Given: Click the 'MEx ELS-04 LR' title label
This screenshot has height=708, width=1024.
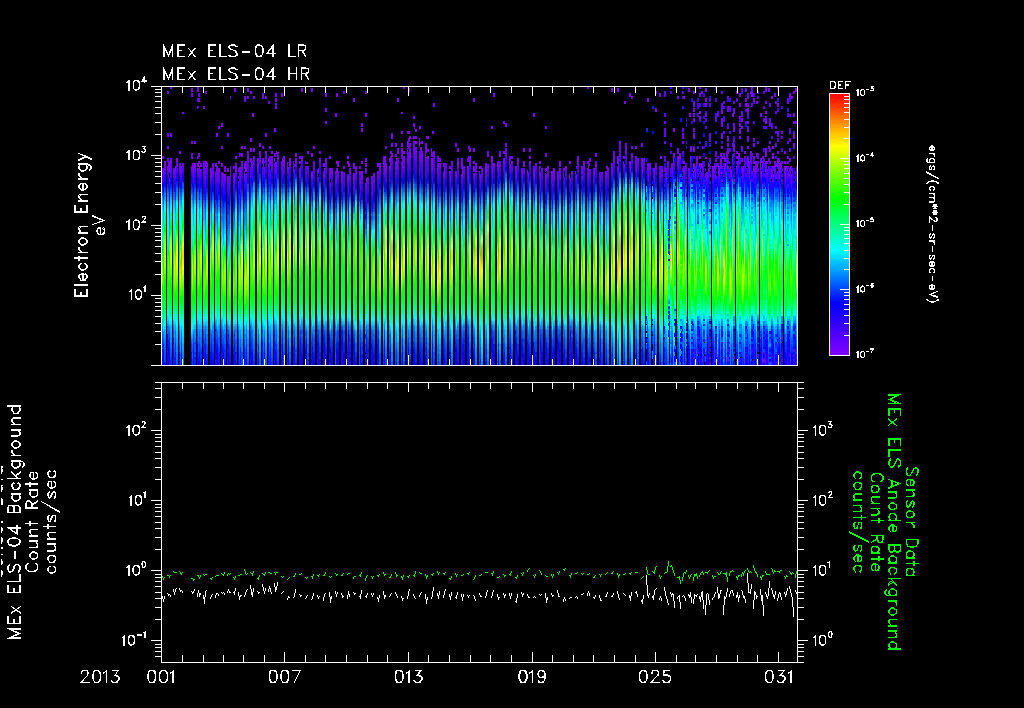Looking at the screenshot, I should 234,51.
